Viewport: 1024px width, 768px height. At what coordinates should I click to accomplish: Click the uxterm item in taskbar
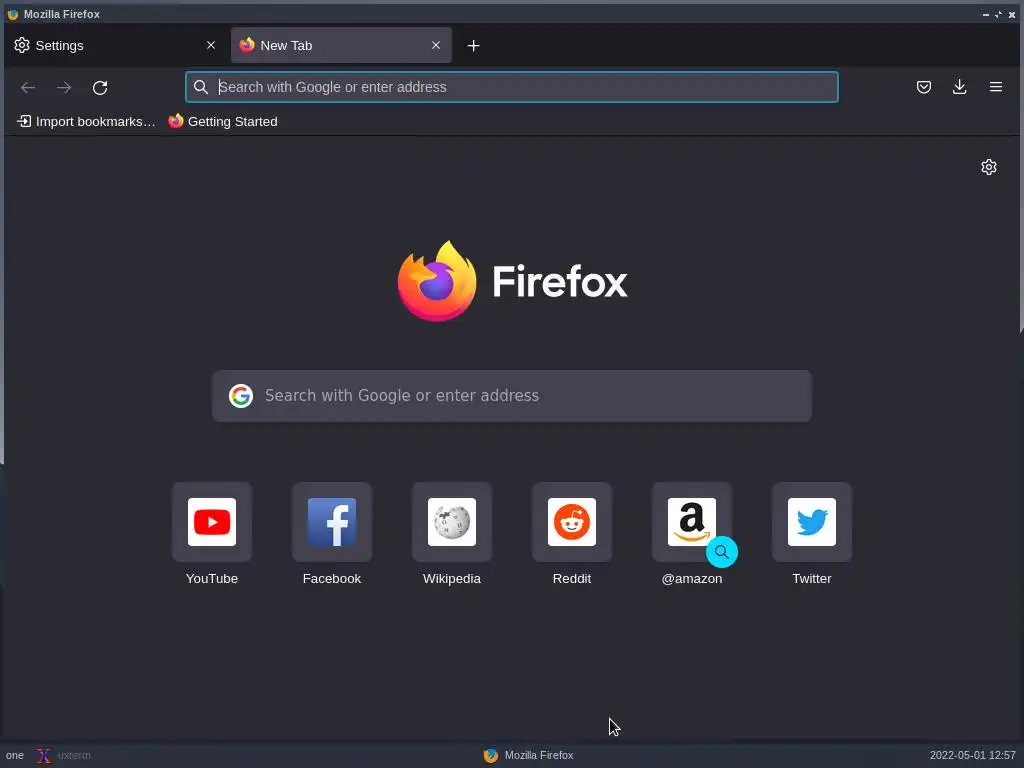pos(64,756)
